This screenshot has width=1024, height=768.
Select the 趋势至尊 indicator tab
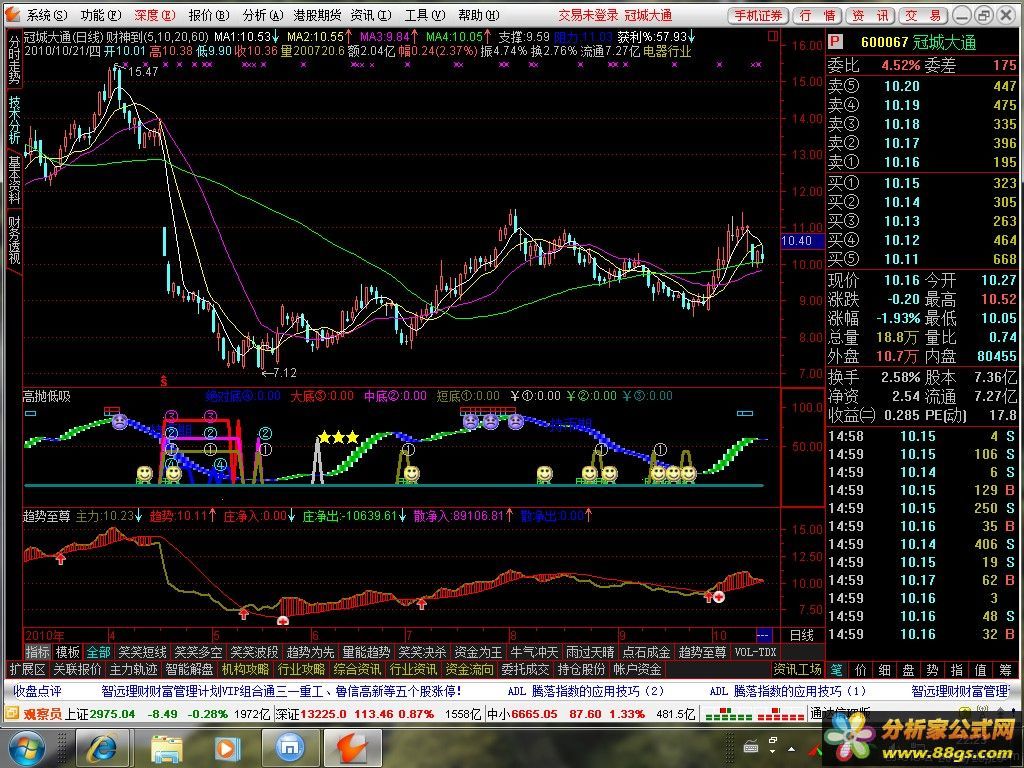coord(703,652)
